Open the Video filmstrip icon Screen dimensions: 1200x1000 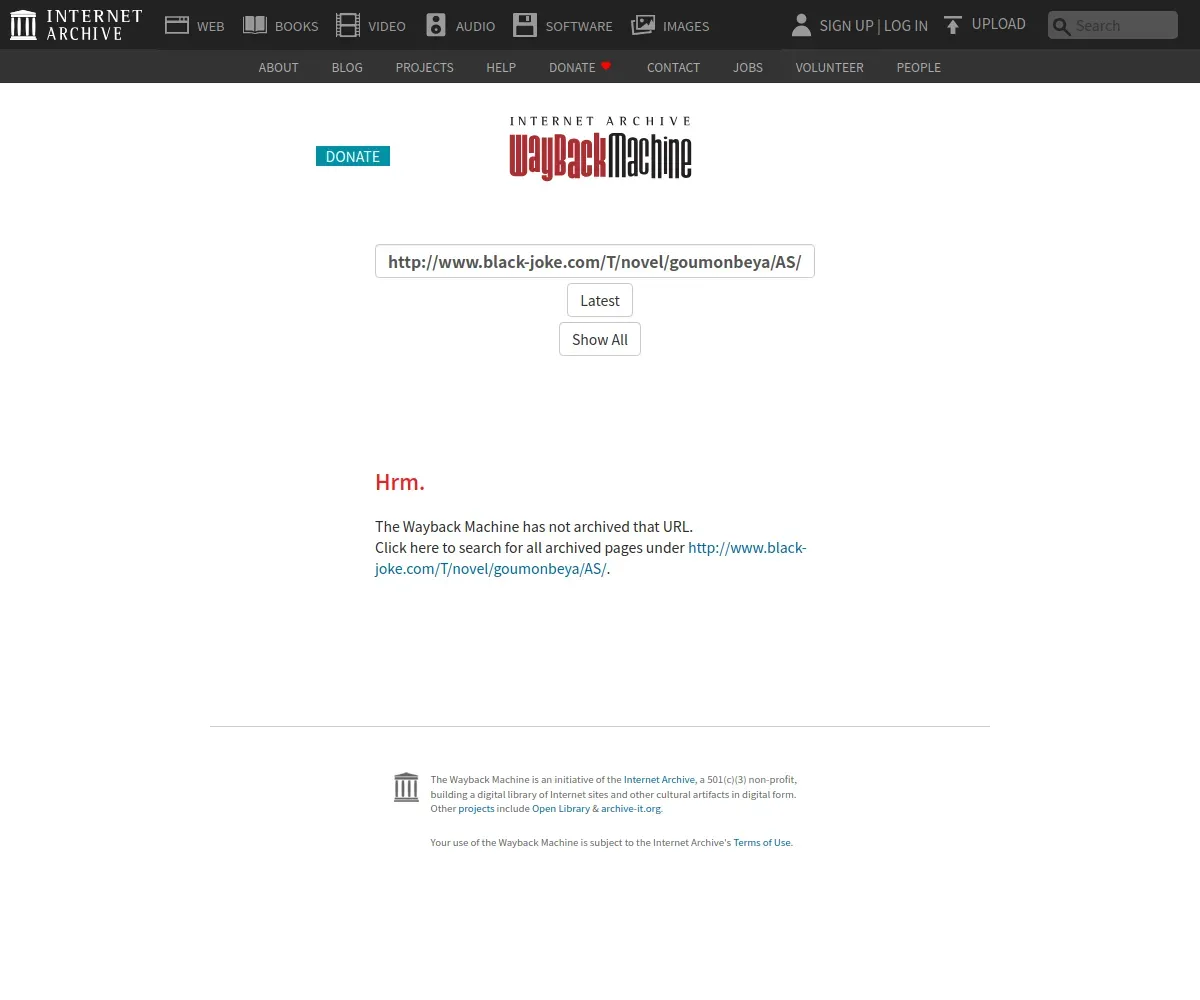pyautogui.click(x=348, y=25)
